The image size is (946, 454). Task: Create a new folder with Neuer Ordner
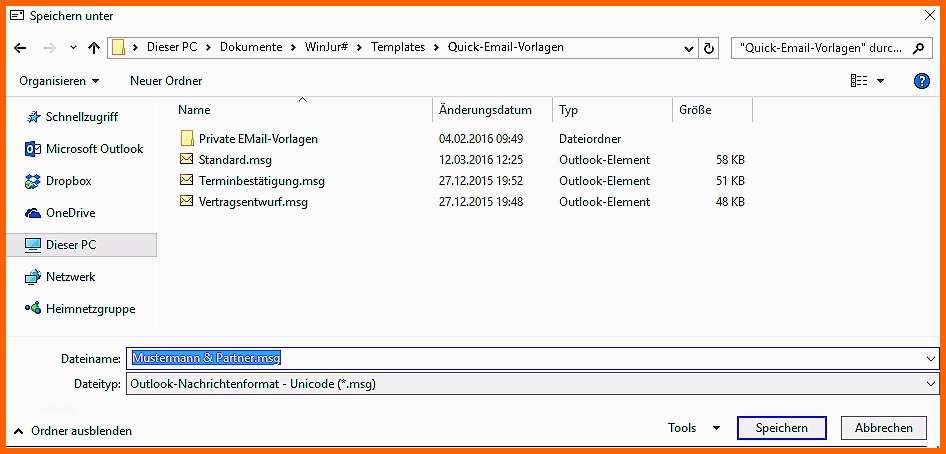pos(166,81)
